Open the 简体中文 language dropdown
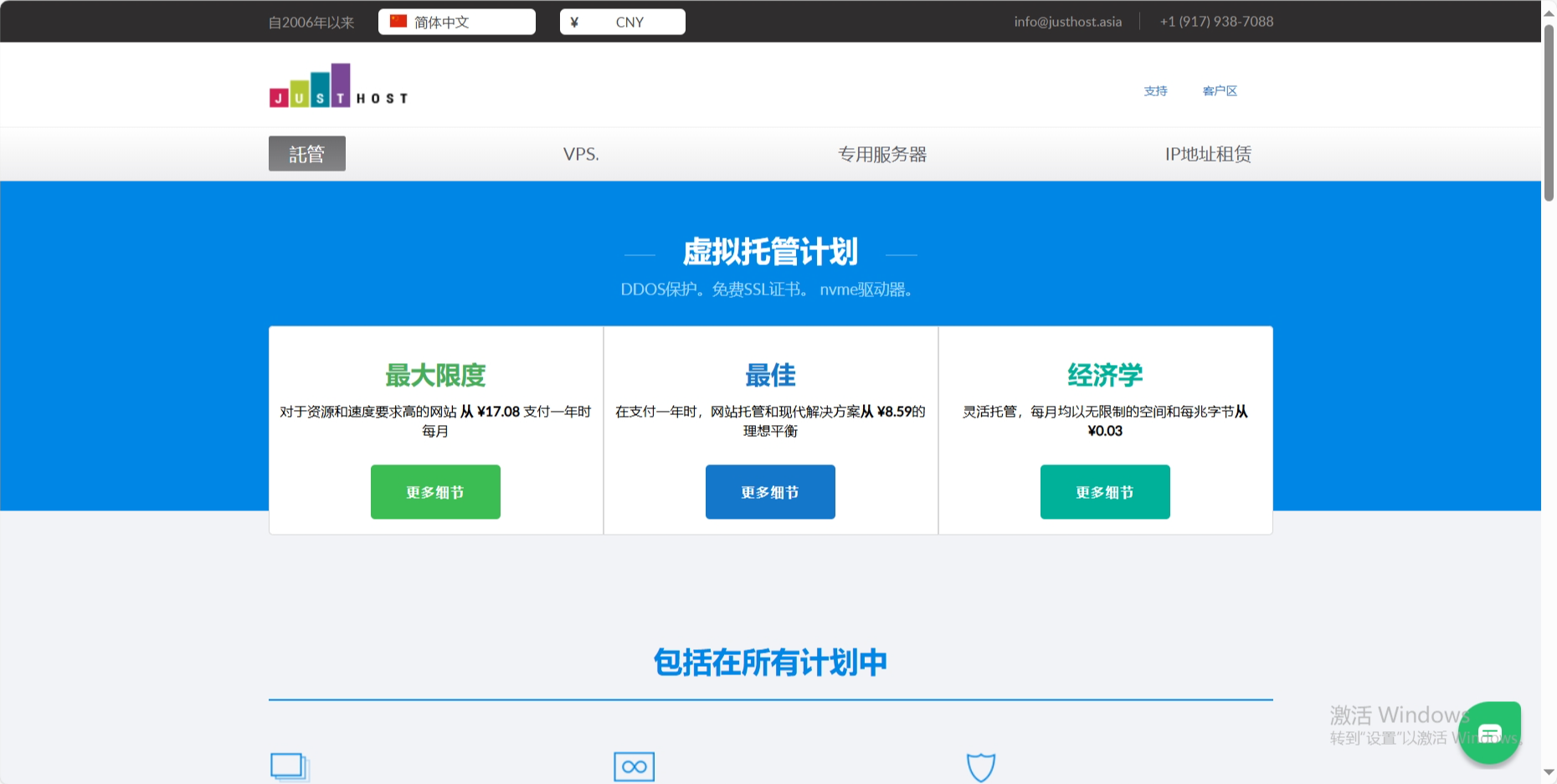The width and height of the screenshot is (1557, 784). click(456, 21)
